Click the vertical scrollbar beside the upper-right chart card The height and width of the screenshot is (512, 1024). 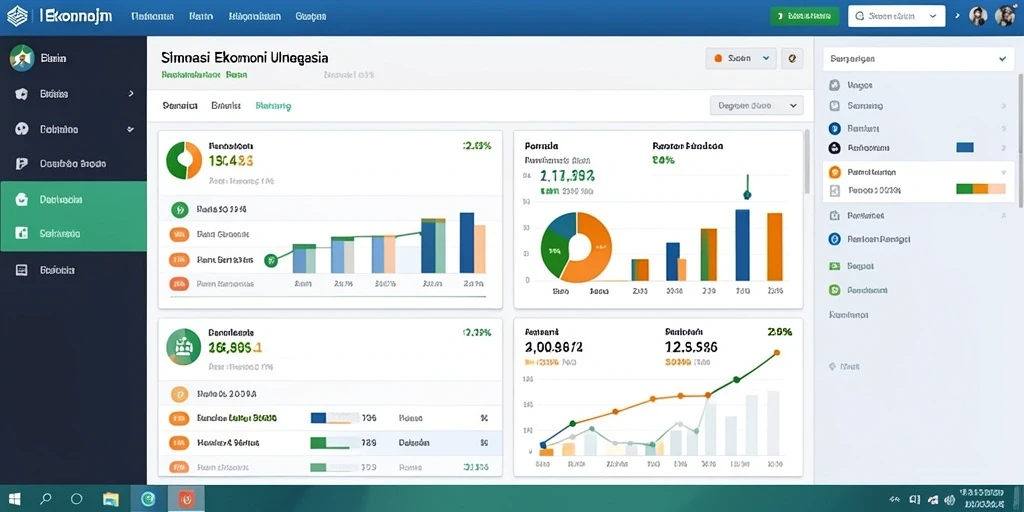tap(807, 162)
